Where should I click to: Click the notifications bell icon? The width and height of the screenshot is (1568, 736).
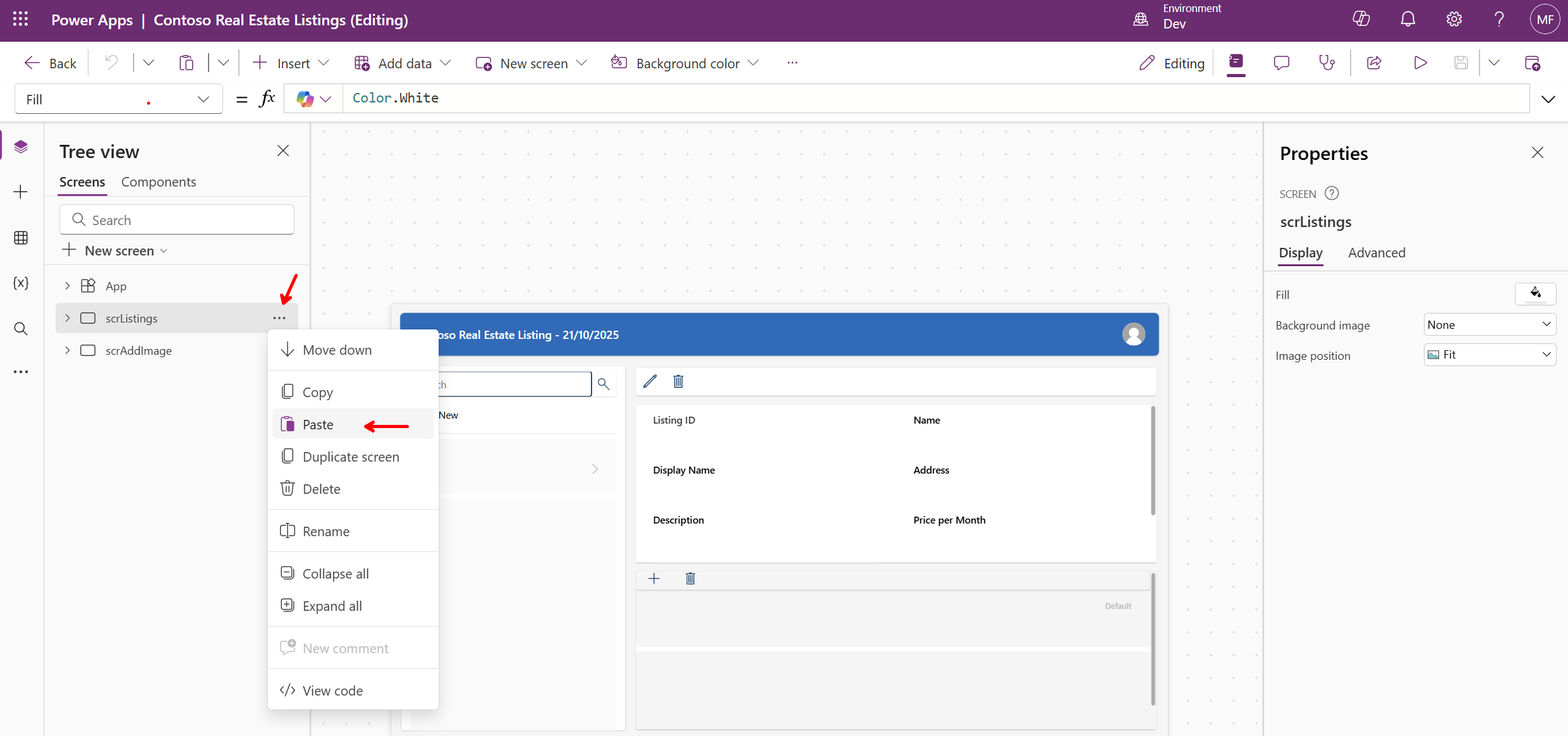click(x=1407, y=20)
